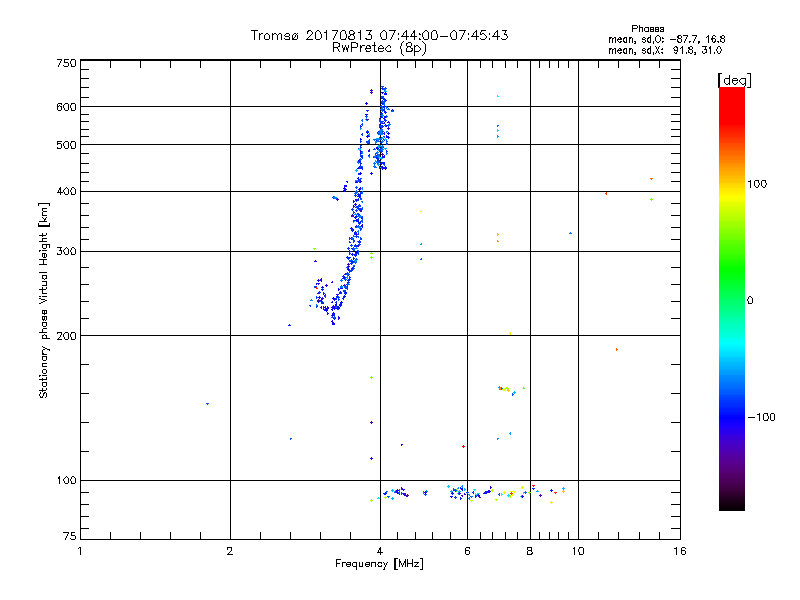Click the '600' y-axis tick label
The image size is (800, 600).
66,107
